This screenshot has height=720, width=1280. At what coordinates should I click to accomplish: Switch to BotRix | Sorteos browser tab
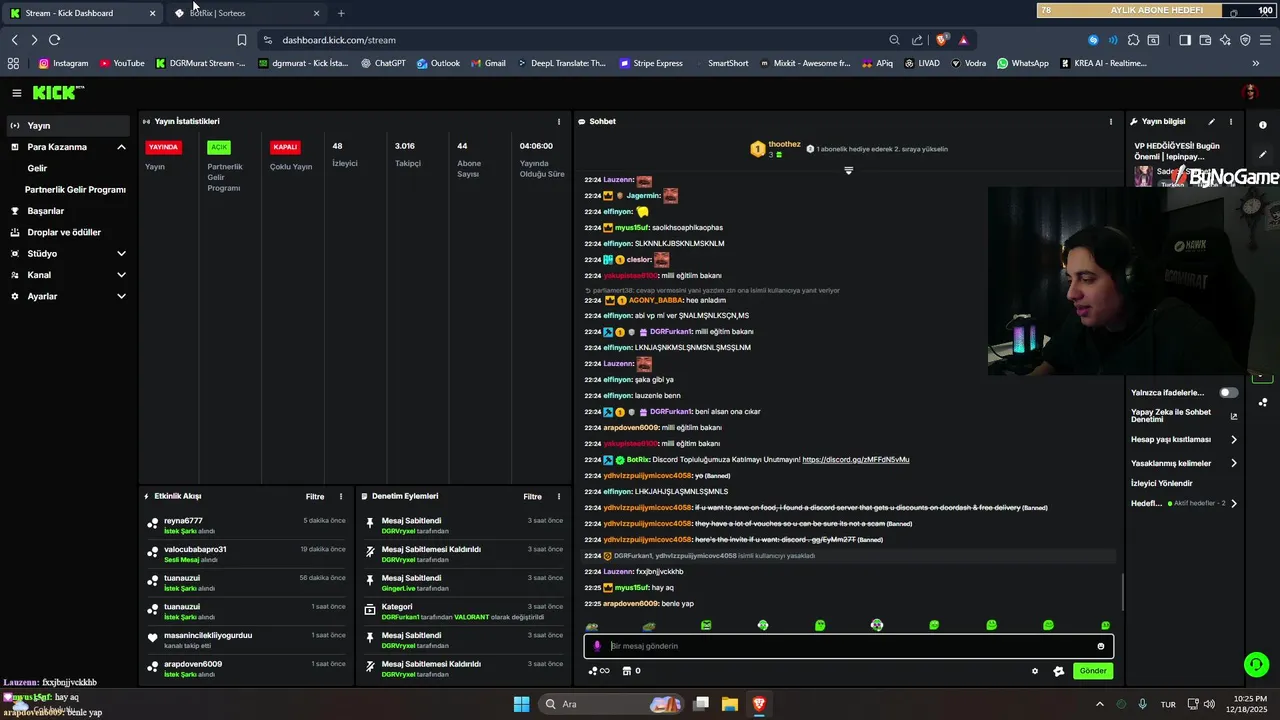(x=247, y=13)
